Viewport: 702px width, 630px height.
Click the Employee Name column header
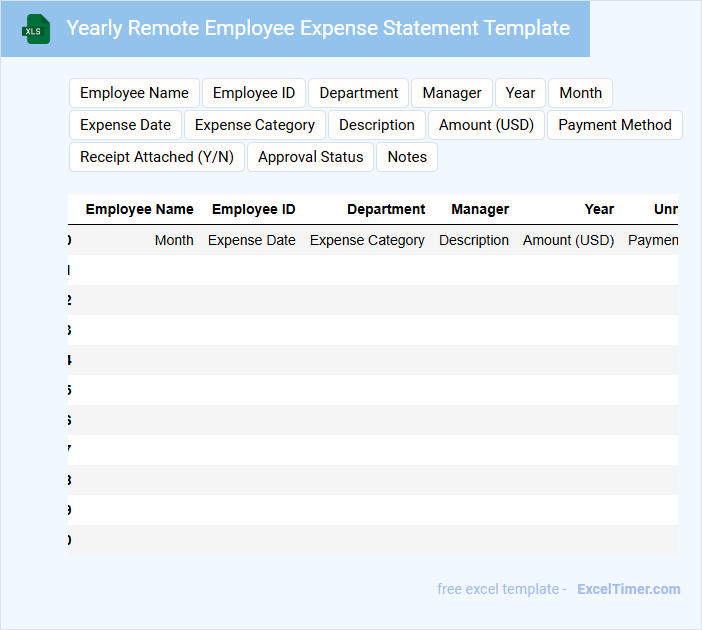click(x=139, y=209)
